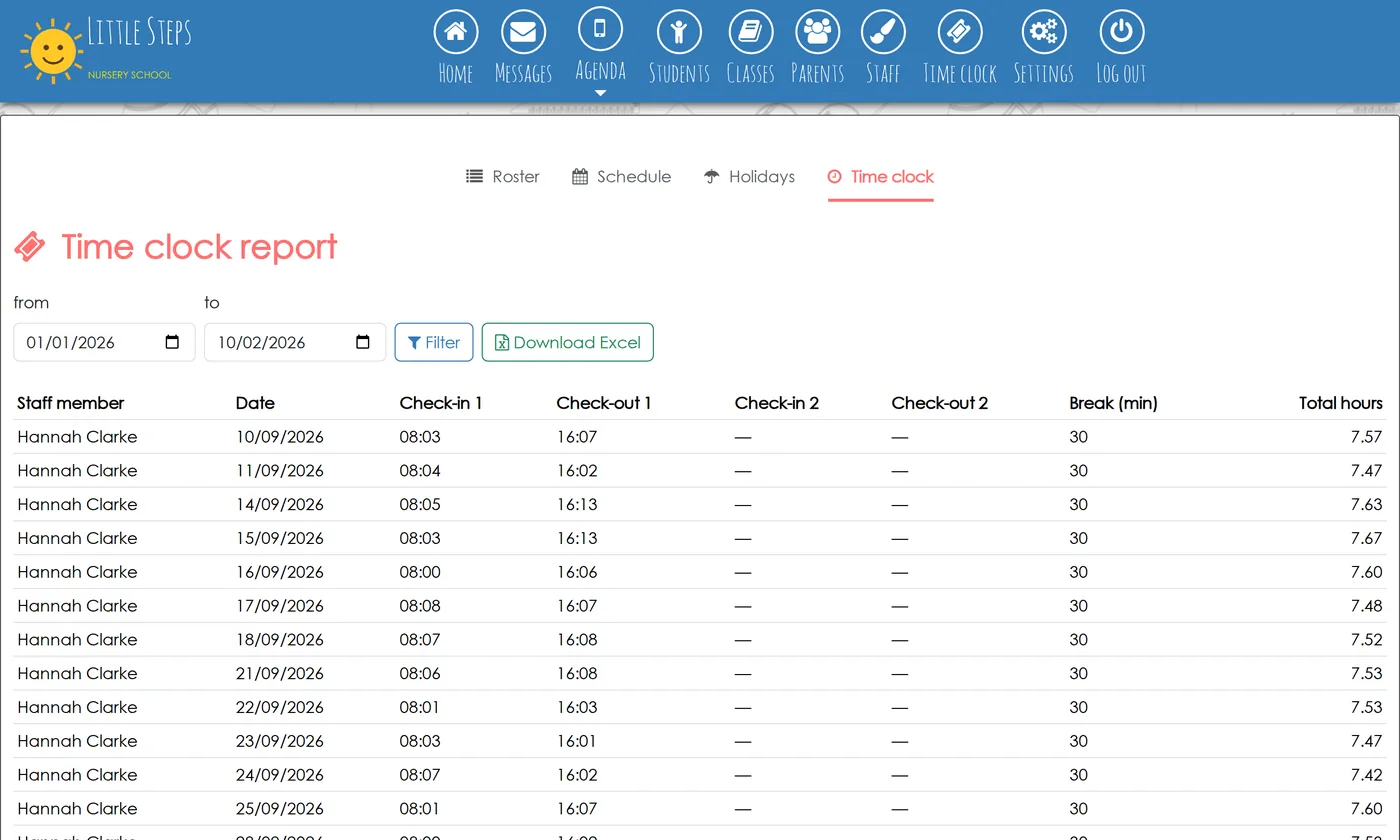Open the Time clock ticket icon in the navbar

click(959, 32)
